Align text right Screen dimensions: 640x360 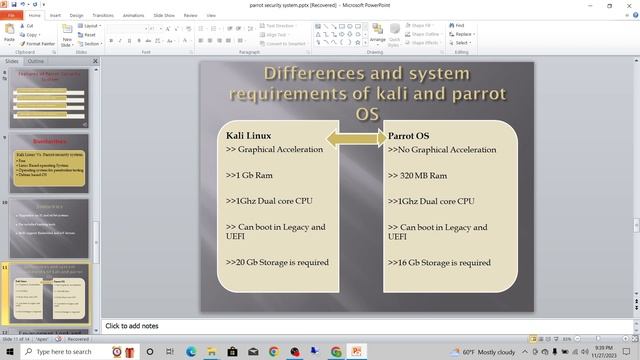coord(219,40)
